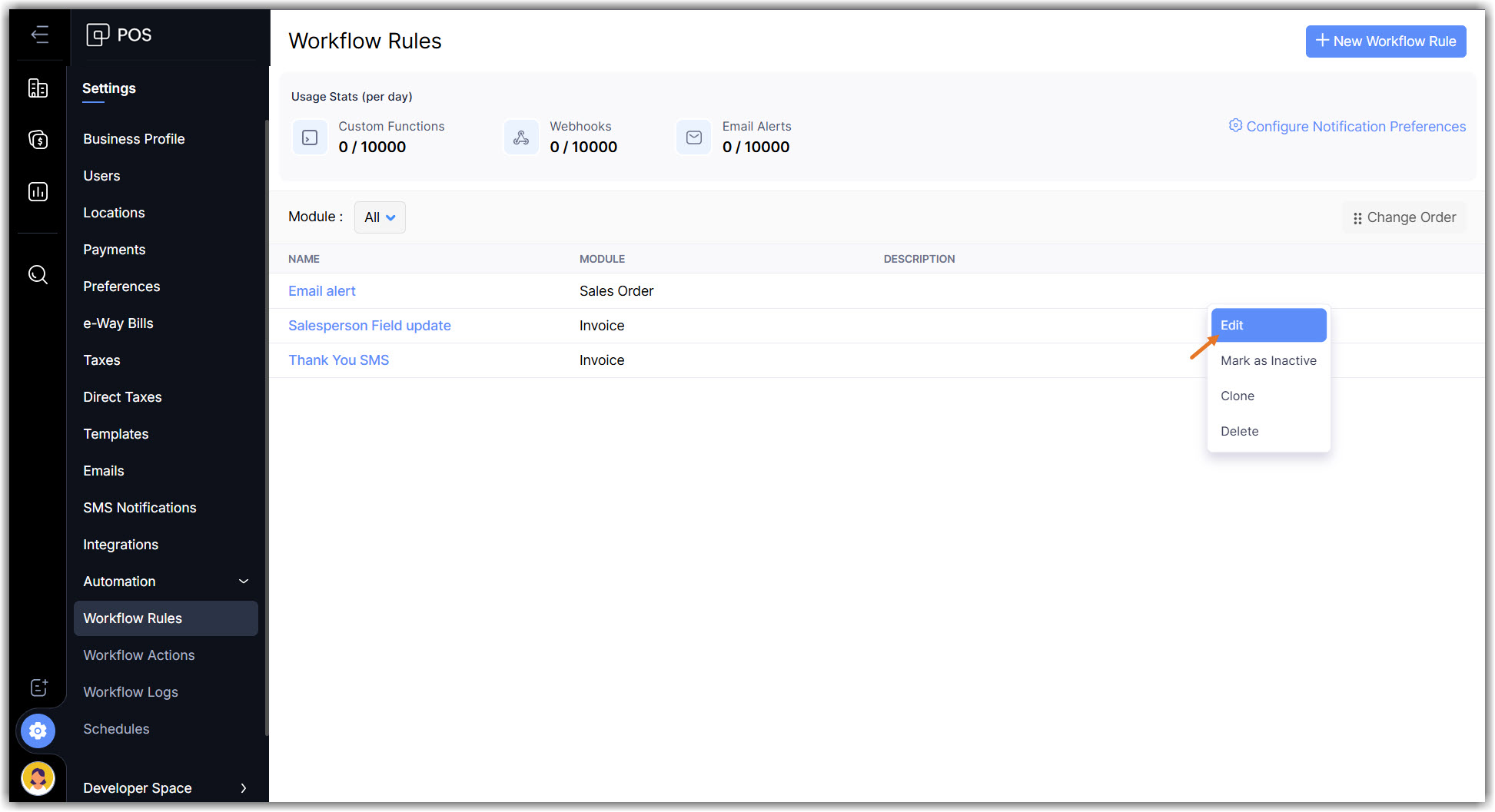The image size is (1495, 812).
Task: Collapse sidebar with the back arrow icon
Action: 39,35
